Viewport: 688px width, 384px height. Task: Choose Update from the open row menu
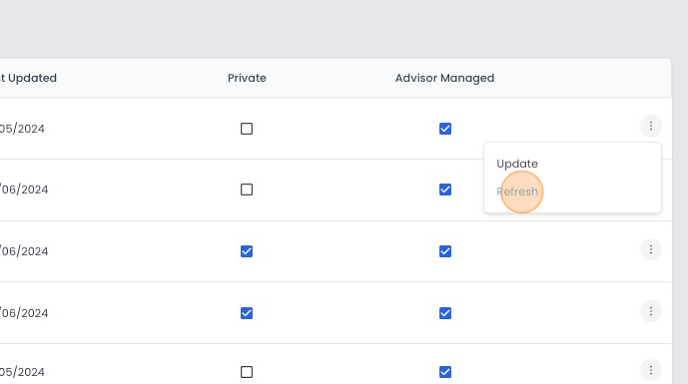517,164
